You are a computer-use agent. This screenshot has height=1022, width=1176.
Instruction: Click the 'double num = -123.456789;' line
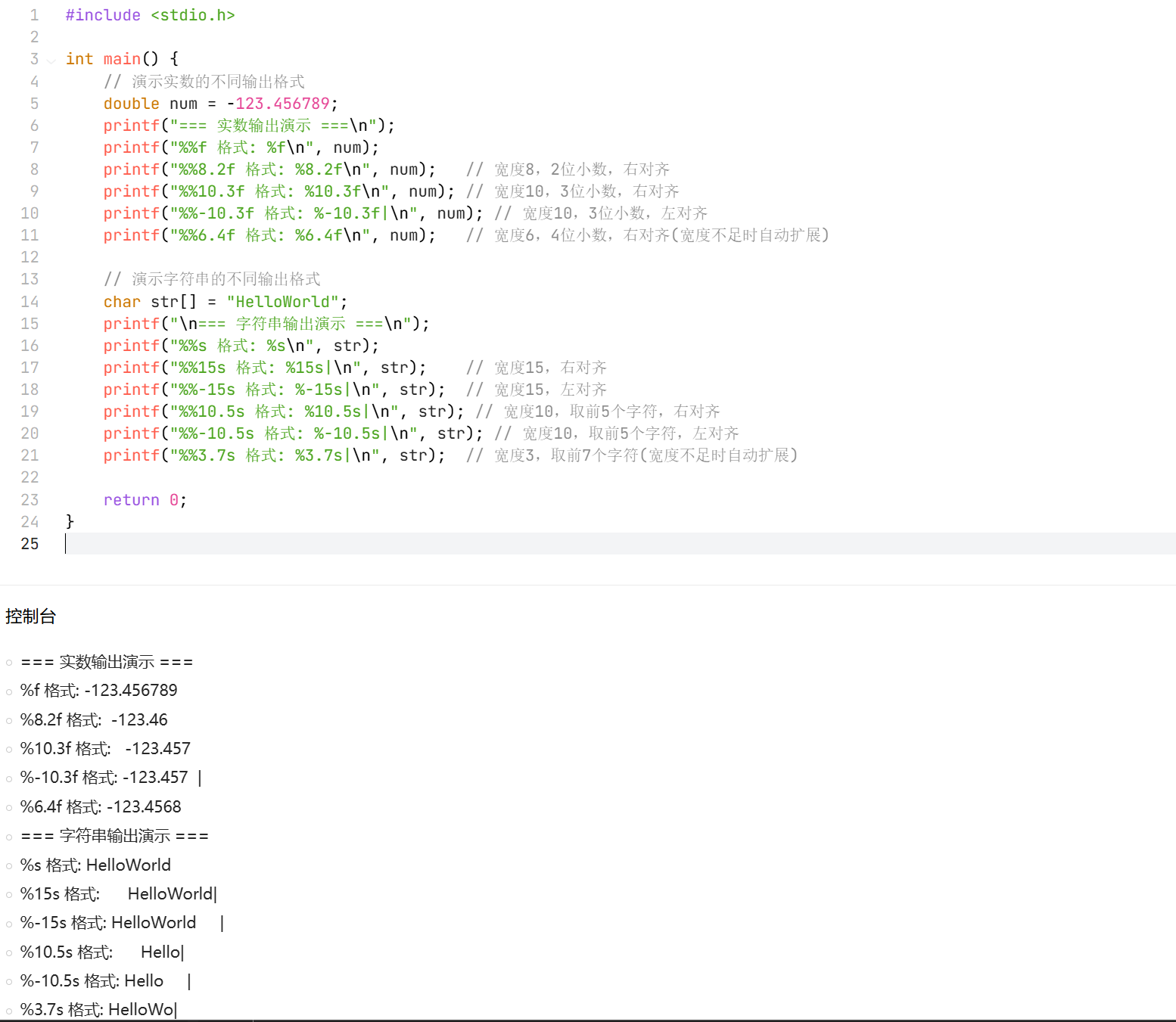(x=221, y=104)
